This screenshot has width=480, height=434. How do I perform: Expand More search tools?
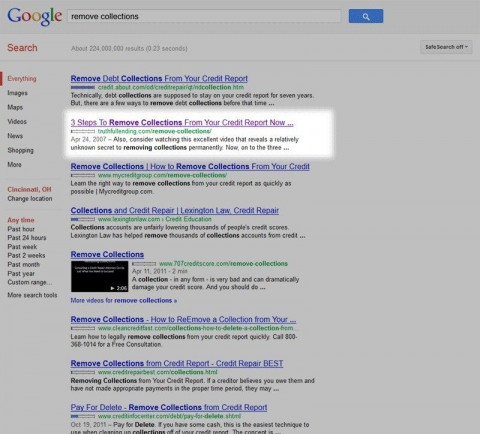point(32,295)
